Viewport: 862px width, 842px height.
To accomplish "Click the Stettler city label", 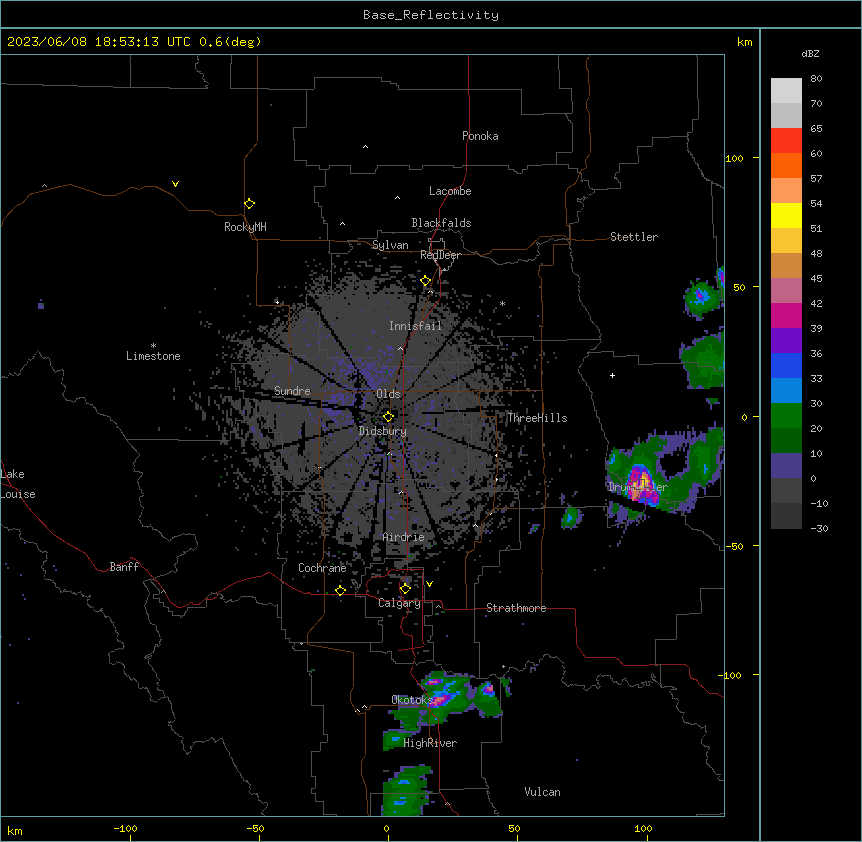I will click(x=634, y=237).
